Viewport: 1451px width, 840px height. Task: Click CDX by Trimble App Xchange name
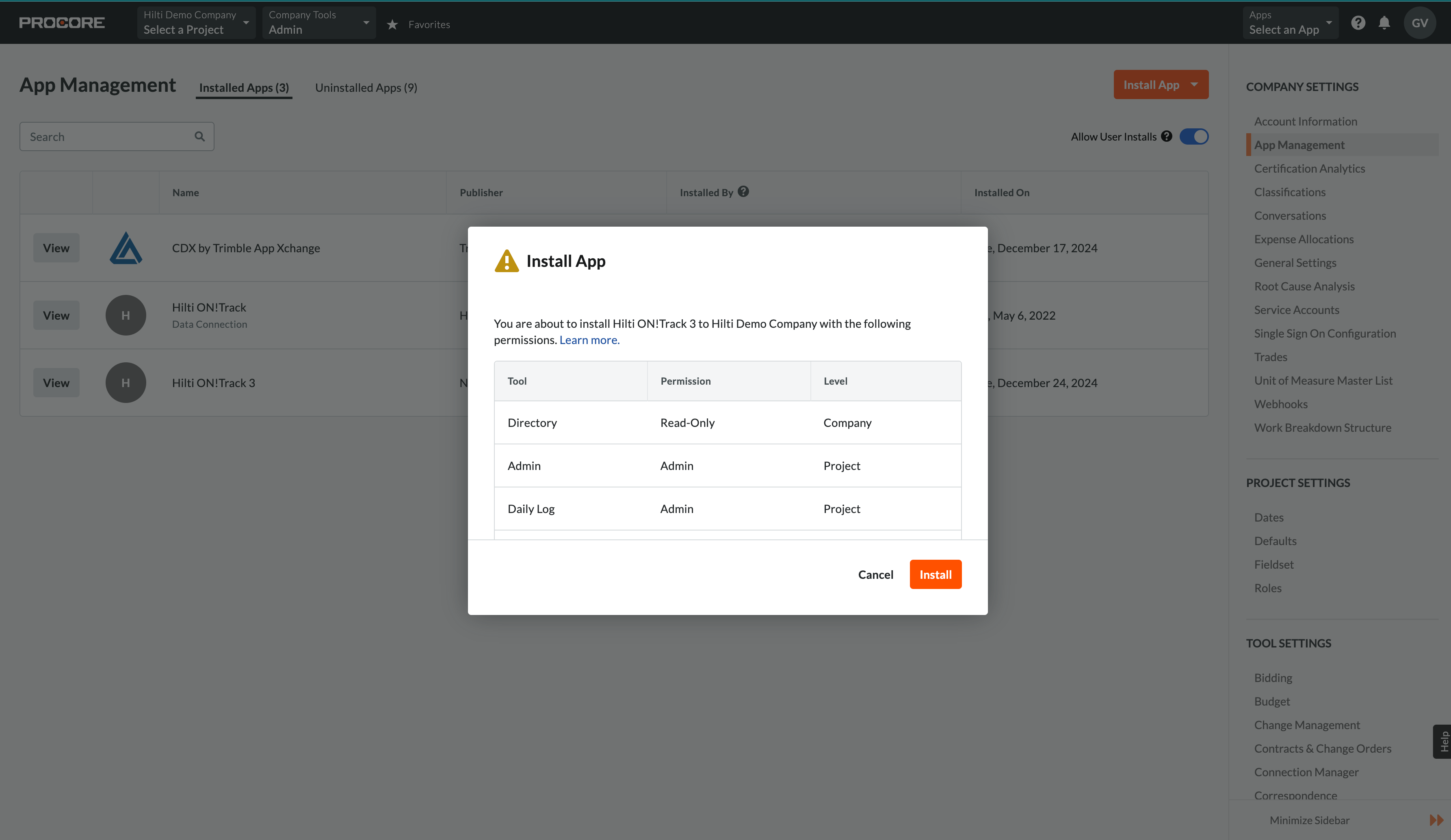[x=246, y=248]
